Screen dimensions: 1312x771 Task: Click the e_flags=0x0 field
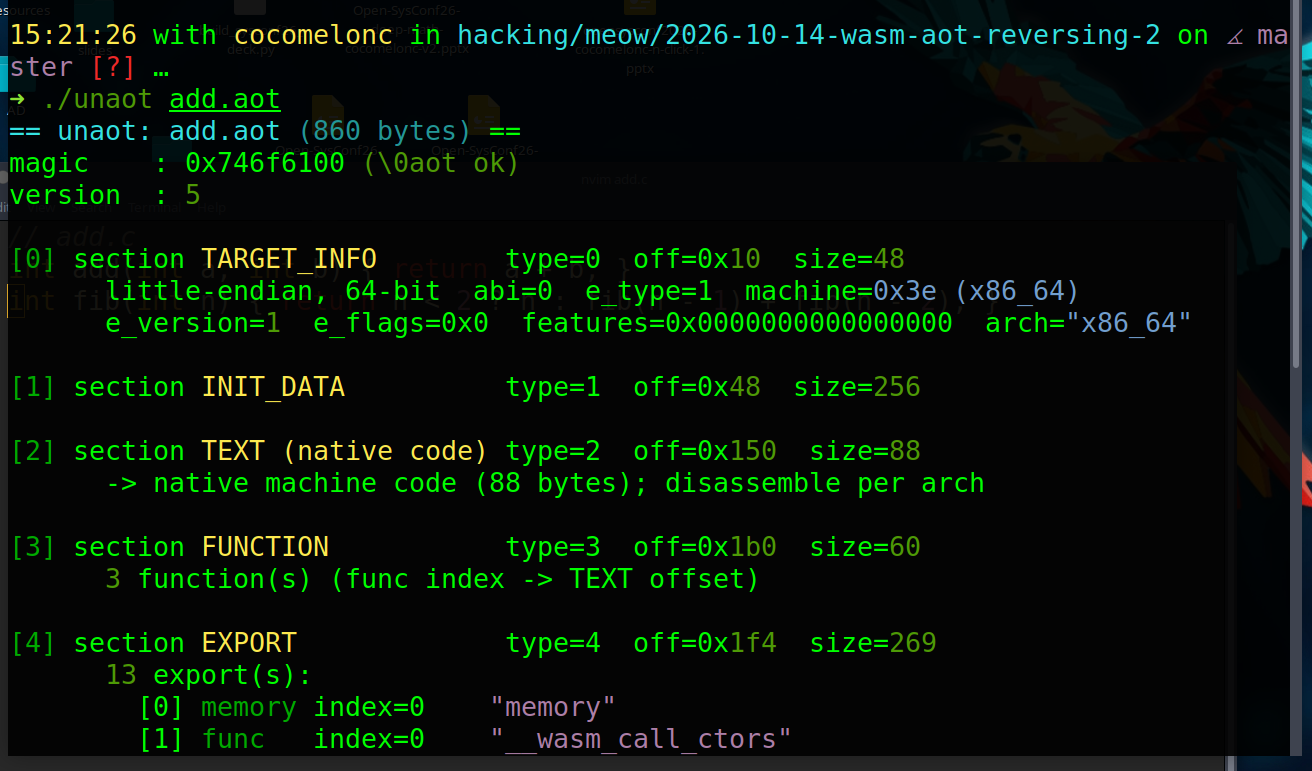(401, 323)
